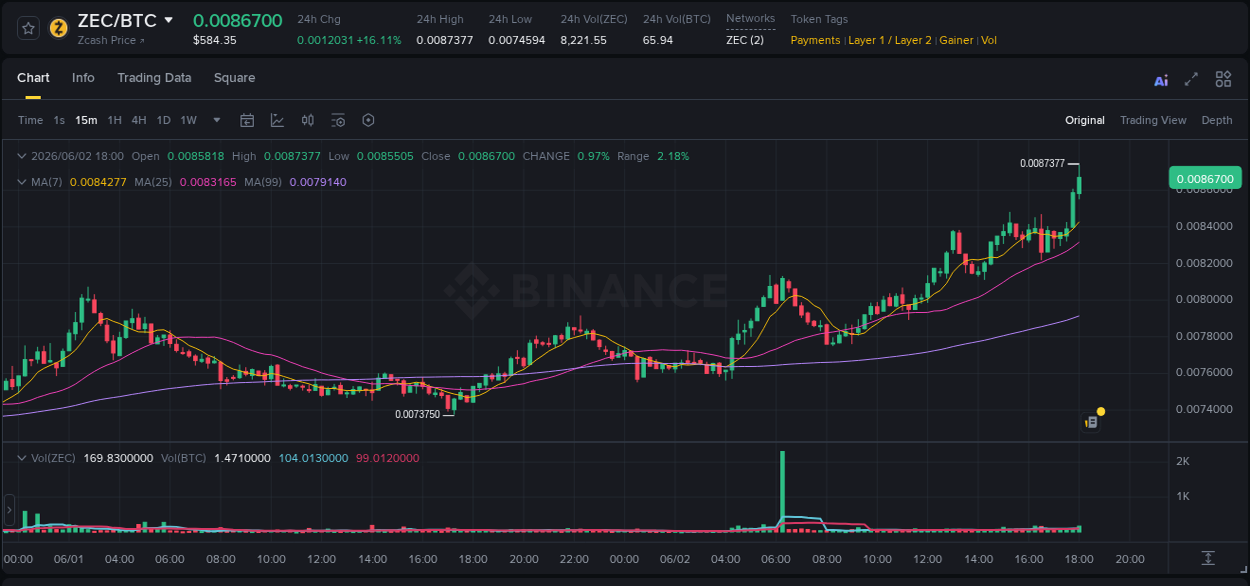Viewport: 1250px width, 586px height.
Task: Open the left-edge side panel arrow
Action: coord(10,509)
